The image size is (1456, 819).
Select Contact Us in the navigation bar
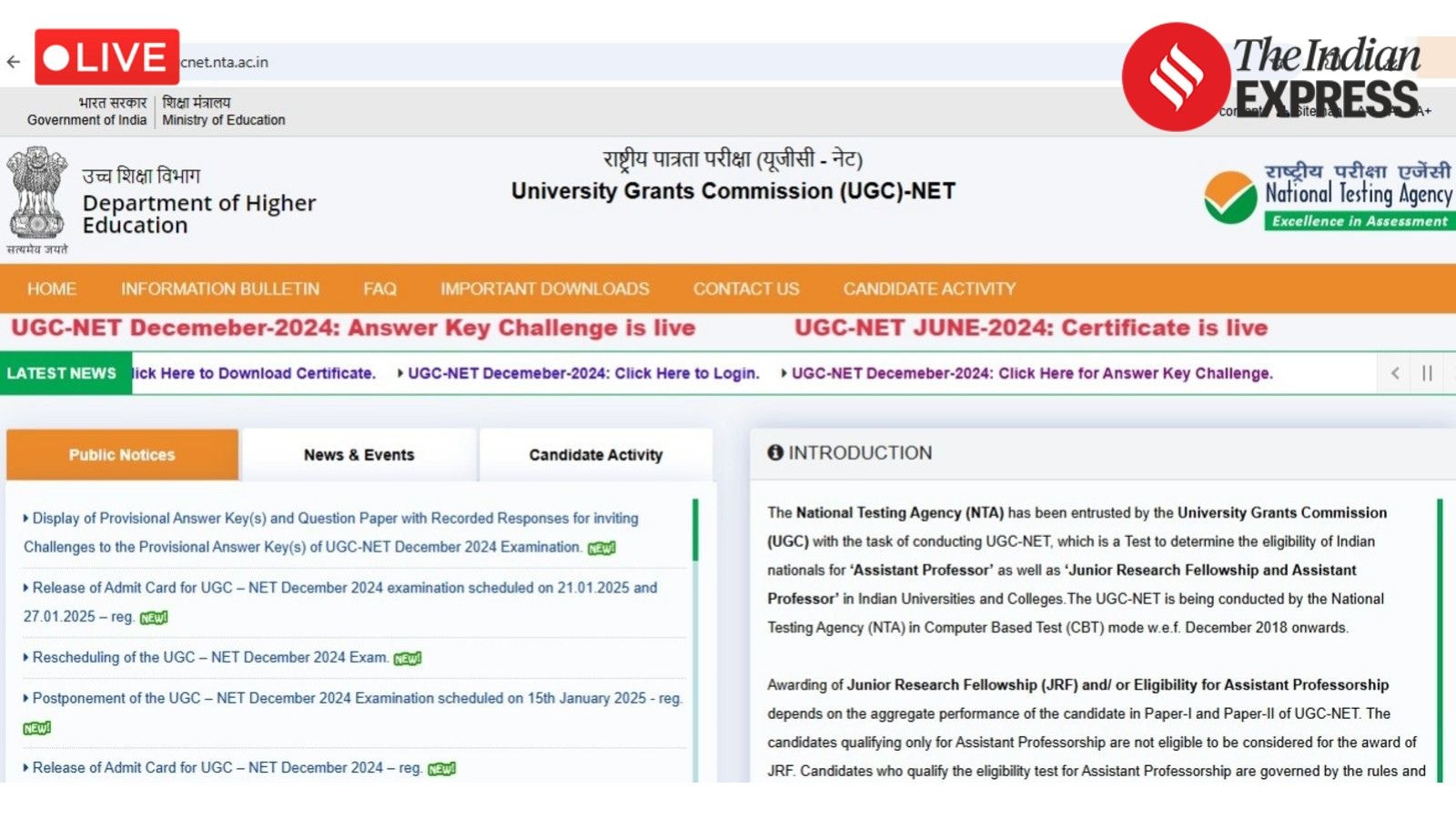[x=746, y=288]
